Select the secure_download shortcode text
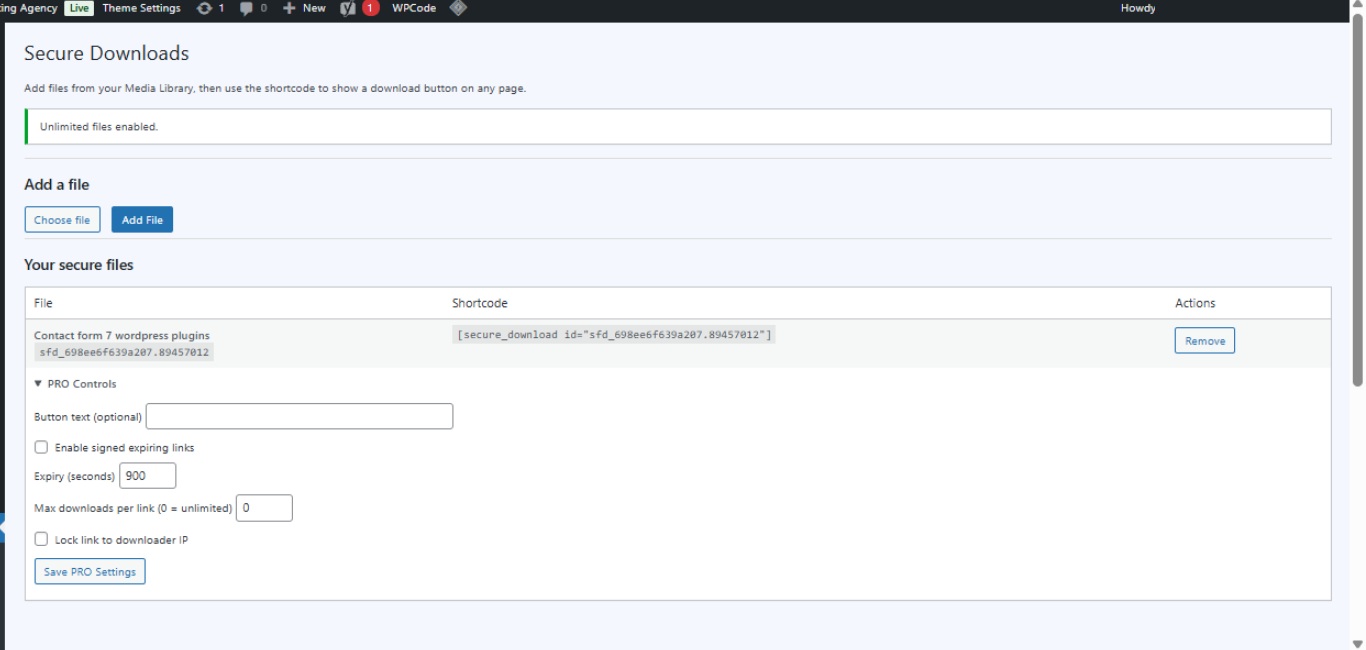 coord(614,335)
